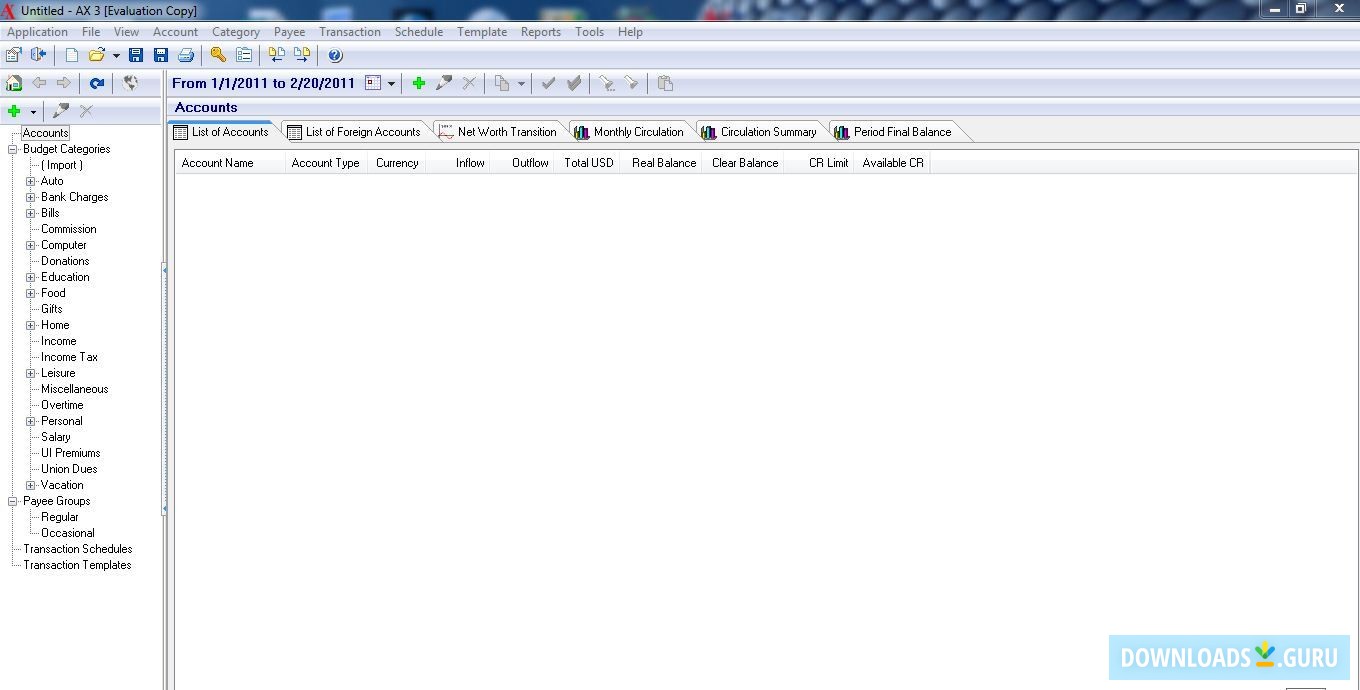Expand the Auto budget category

(31, 181)
